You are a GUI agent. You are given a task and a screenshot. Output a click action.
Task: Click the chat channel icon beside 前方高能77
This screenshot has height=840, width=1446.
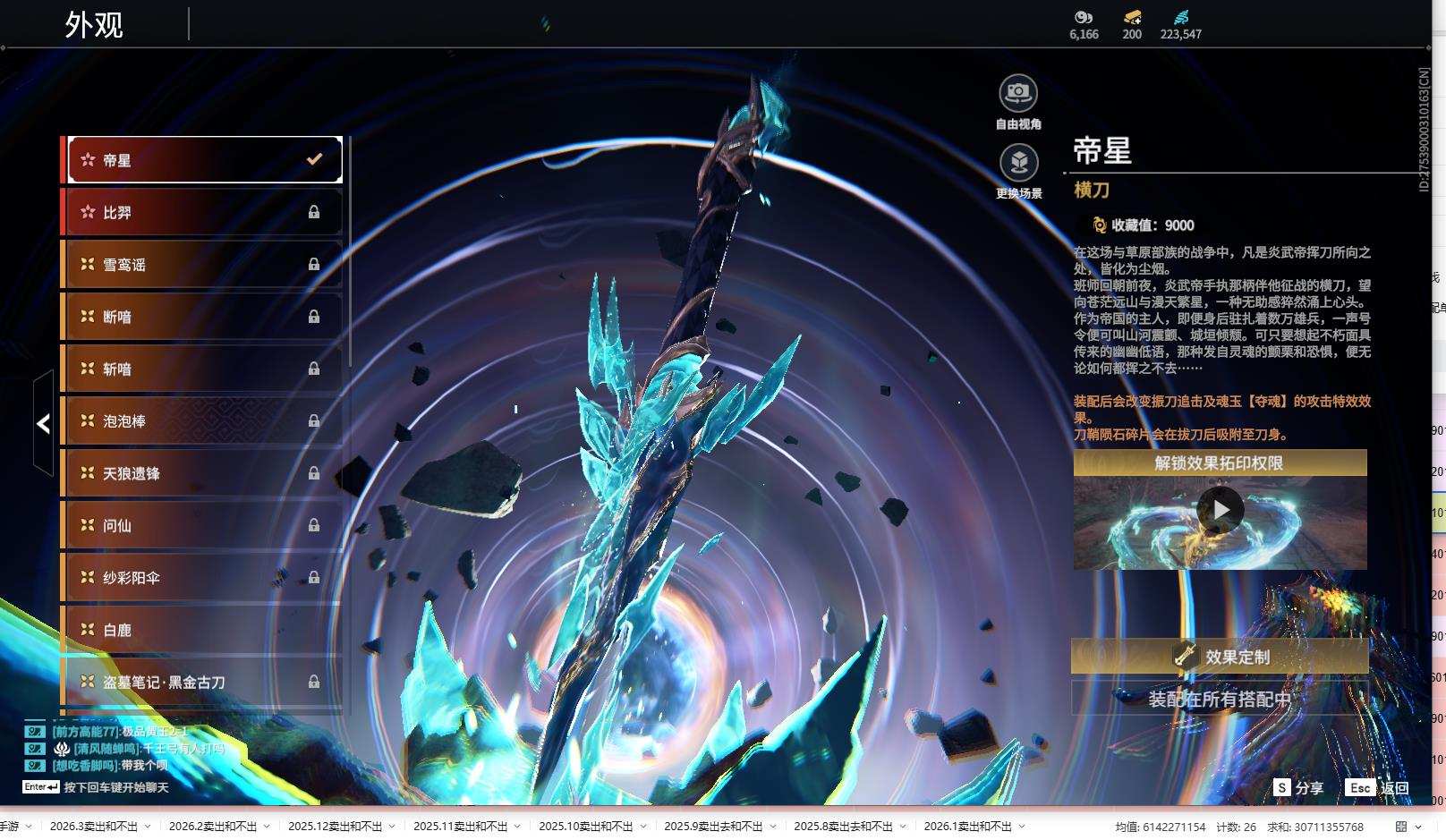tap(34, 731)
